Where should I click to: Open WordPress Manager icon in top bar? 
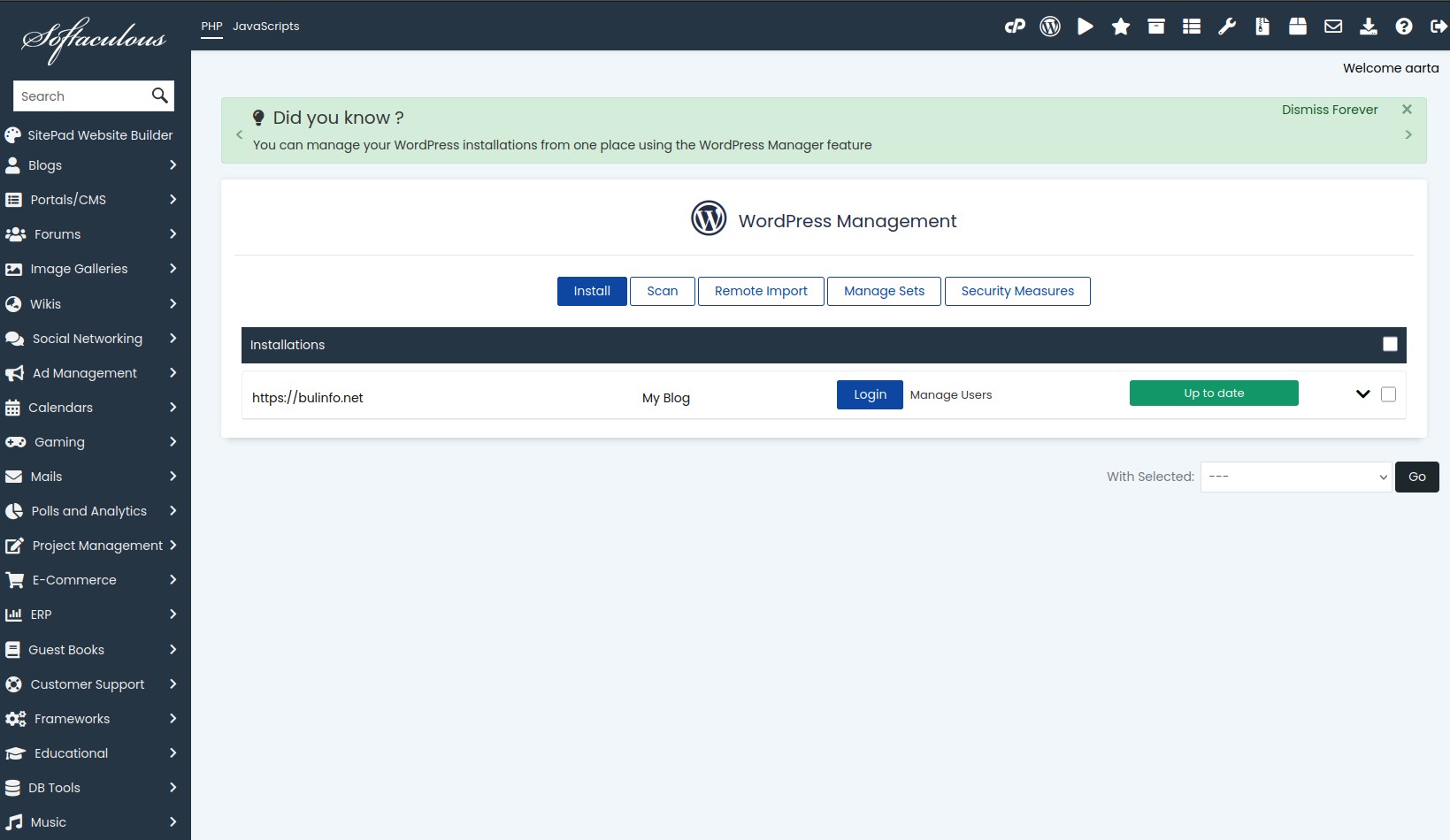(x=1050, y=27)
